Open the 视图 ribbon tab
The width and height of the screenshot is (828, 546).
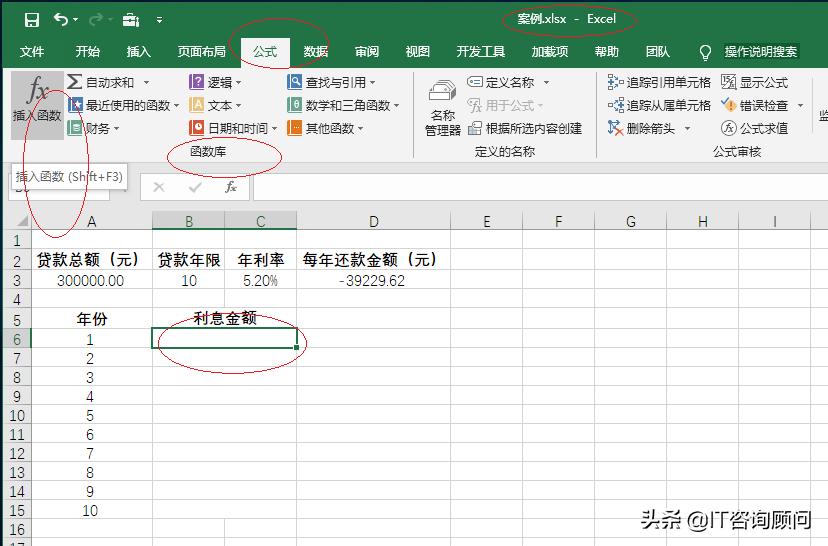(x=418, y=52)
